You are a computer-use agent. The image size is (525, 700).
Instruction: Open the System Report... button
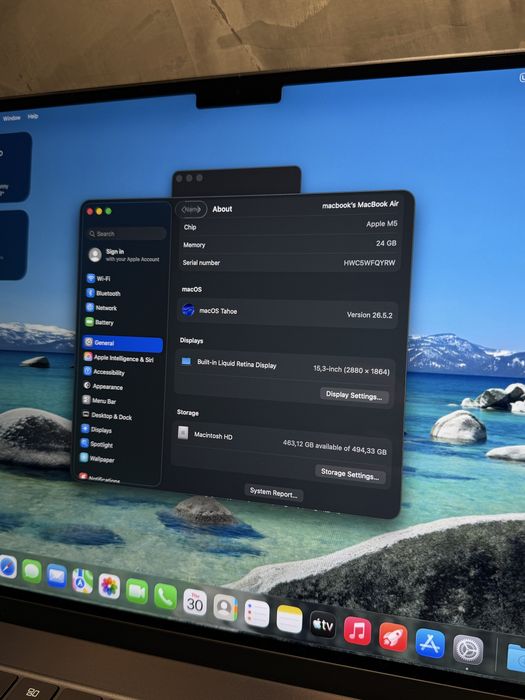point(274,493)
